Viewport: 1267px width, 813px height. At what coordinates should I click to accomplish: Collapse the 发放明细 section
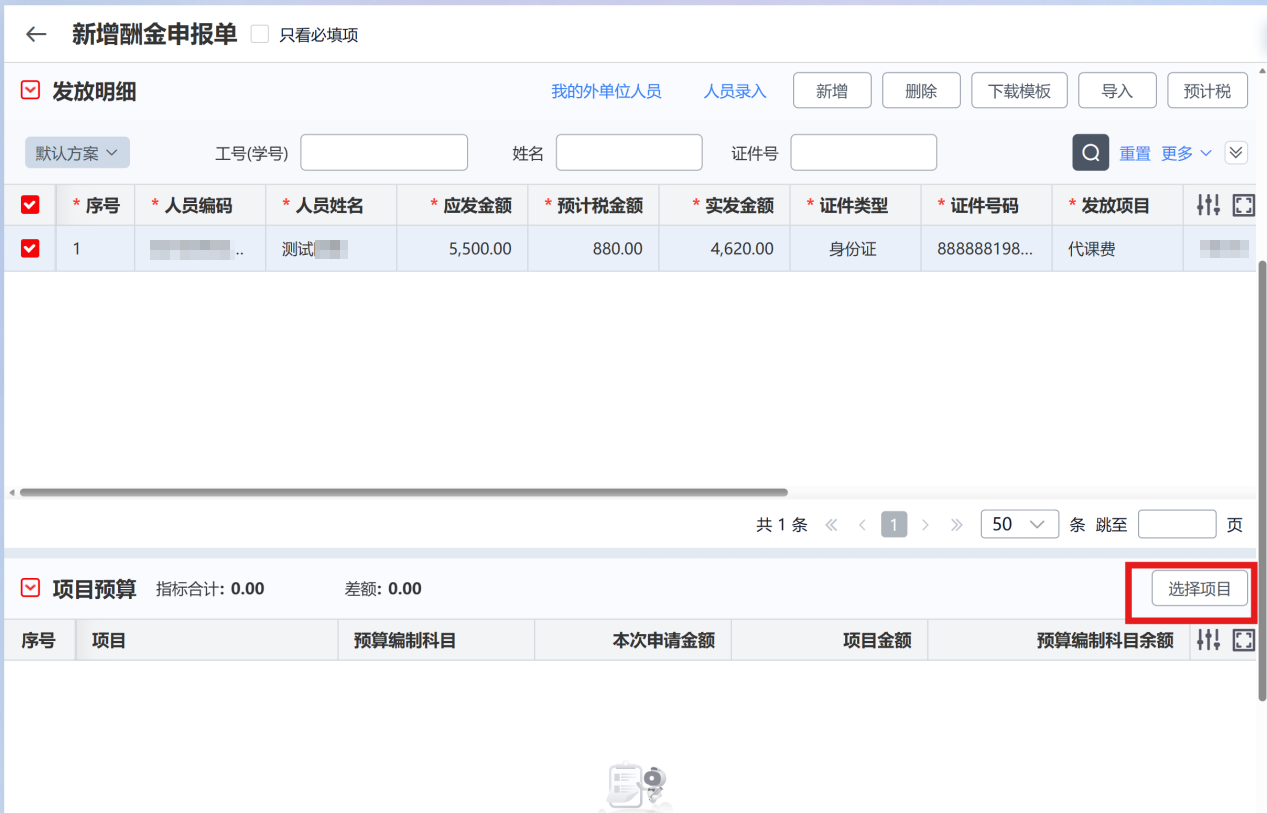[30, 91]
